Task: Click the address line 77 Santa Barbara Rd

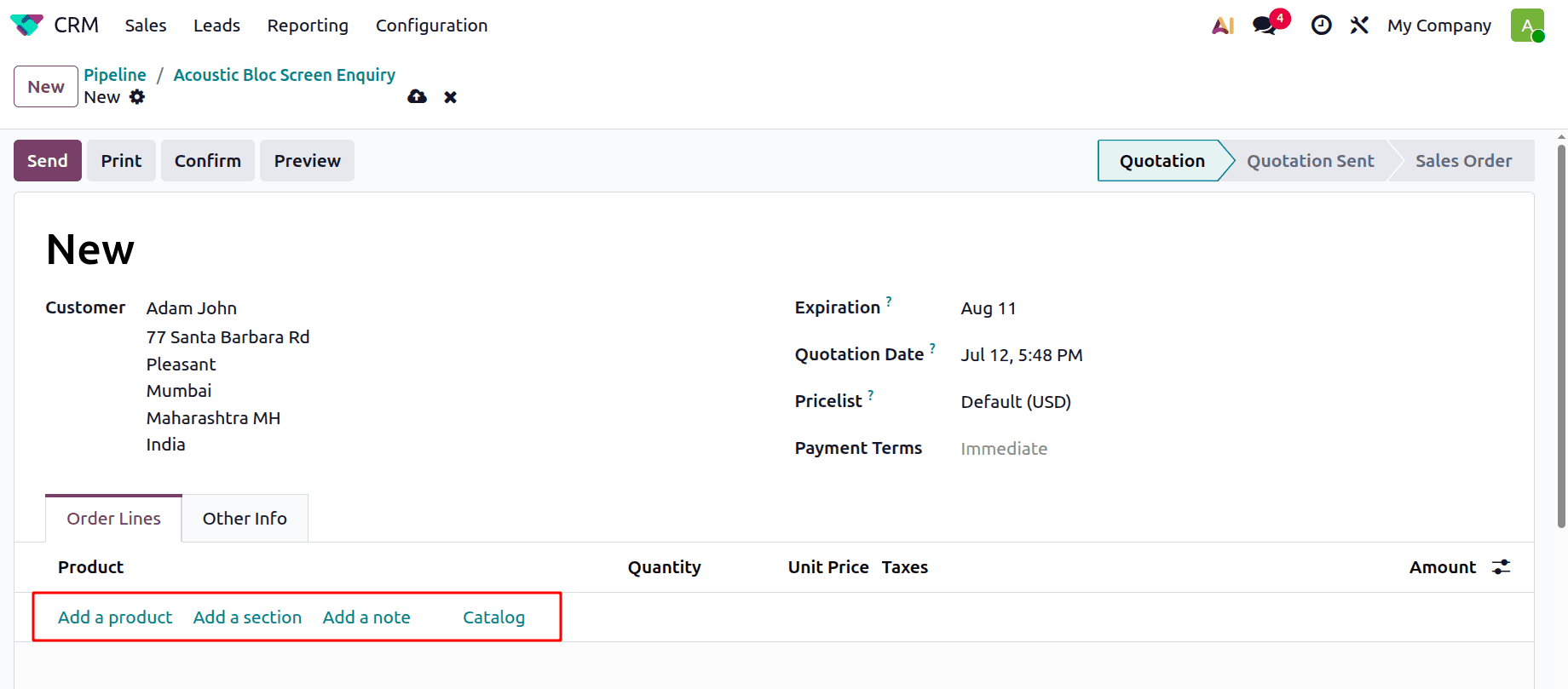Action: click(228, 337)
